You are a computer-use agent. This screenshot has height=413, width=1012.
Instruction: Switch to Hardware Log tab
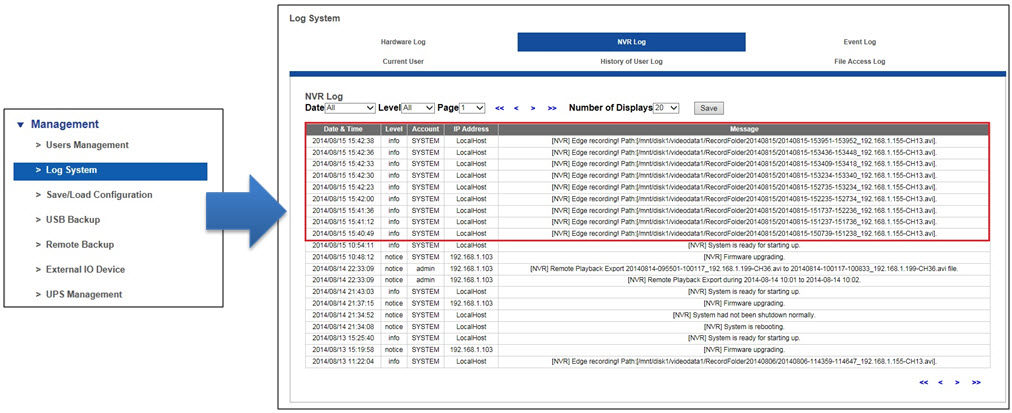point(403,42)
